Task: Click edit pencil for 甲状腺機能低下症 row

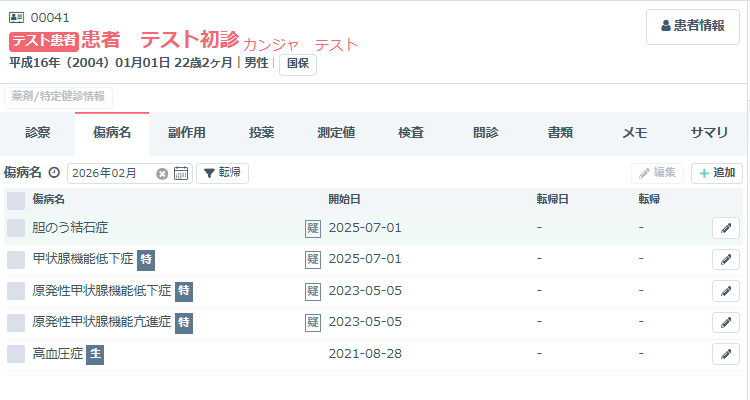Action: point(725,260)
